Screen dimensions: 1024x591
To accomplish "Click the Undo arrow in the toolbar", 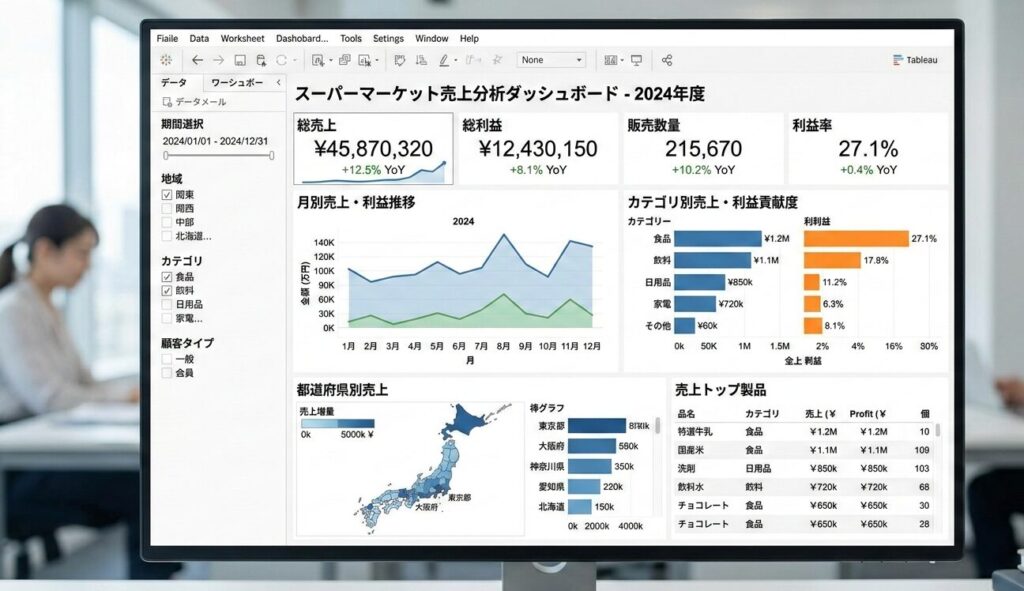I will click(197, 60).
